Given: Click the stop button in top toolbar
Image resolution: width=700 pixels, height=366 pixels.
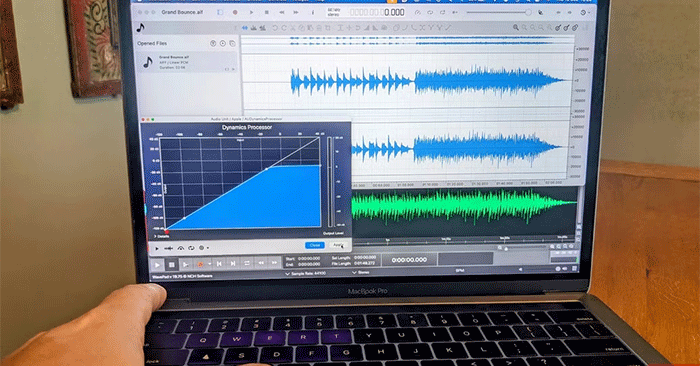Looking at the screenshot, I should pyautogui.click(x=266, y=12).
